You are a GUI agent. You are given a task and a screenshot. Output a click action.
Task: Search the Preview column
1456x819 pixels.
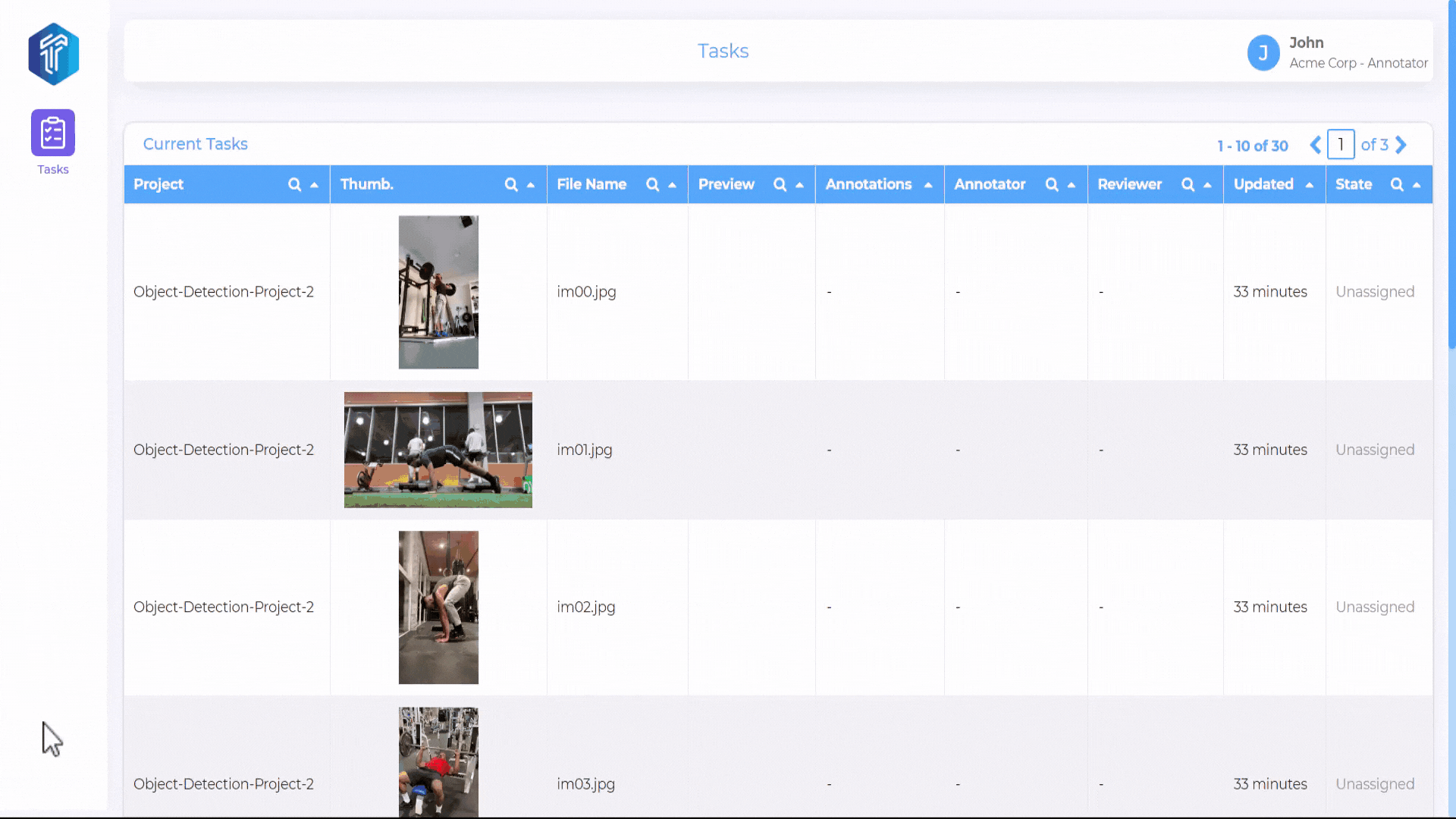click(780, 184)
